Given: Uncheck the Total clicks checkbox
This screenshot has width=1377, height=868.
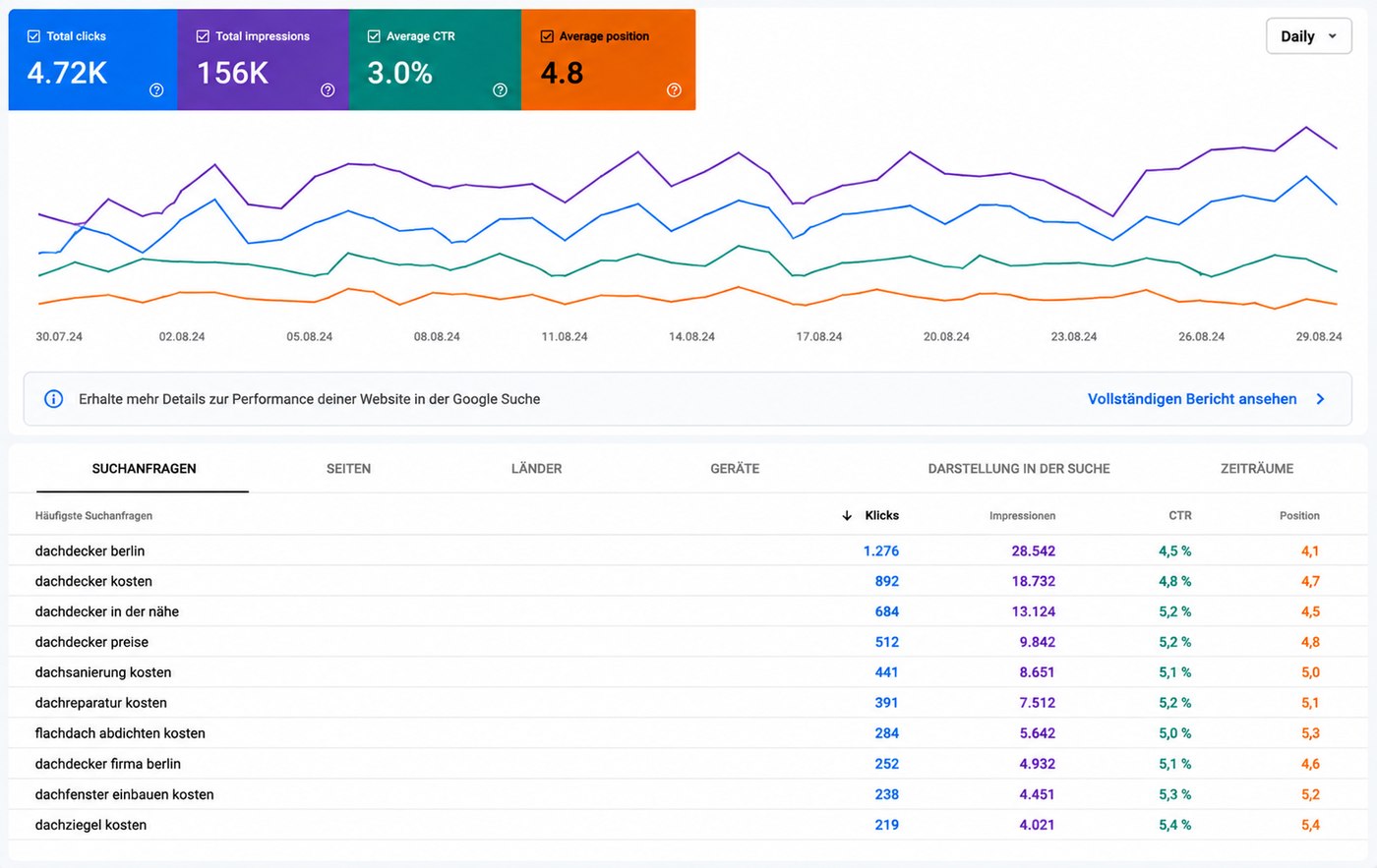Looking at the screenshot, I should pyautogui.click(x=33, y=36).
